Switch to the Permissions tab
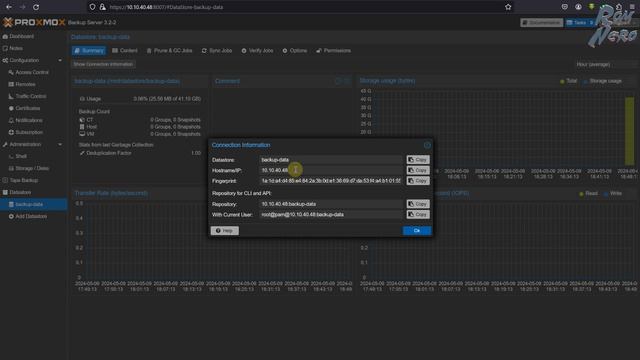Screen dimensions: 640x360 click(333, 51)
